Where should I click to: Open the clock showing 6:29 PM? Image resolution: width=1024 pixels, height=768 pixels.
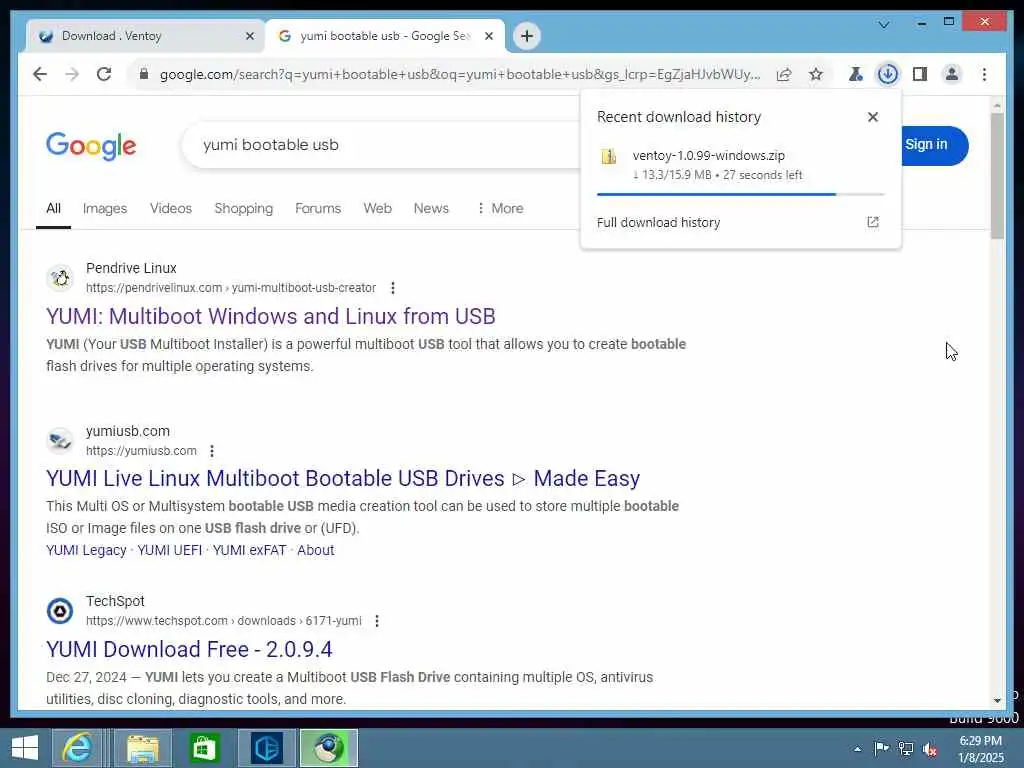pos(980,749)
